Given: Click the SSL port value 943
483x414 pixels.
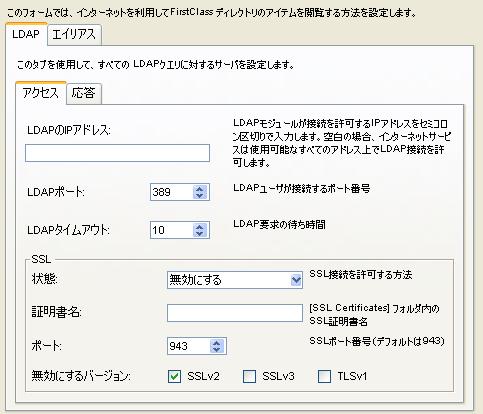Looking at the screenshot, I should click(x=178, y=346).
